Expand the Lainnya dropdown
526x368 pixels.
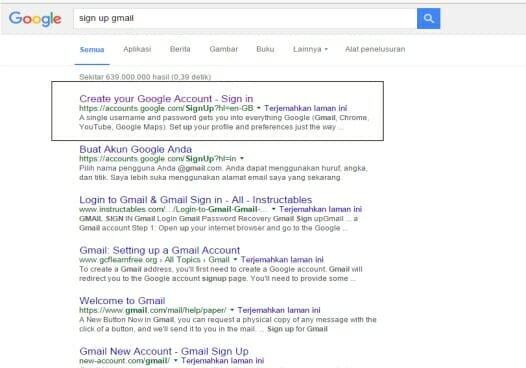point(310,49)
